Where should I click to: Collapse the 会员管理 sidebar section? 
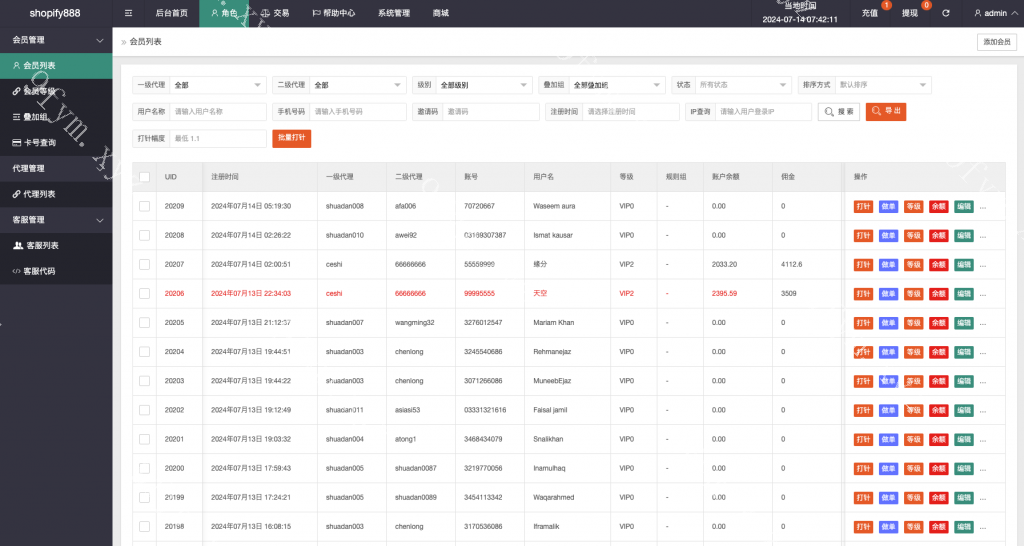coord(56,40)
